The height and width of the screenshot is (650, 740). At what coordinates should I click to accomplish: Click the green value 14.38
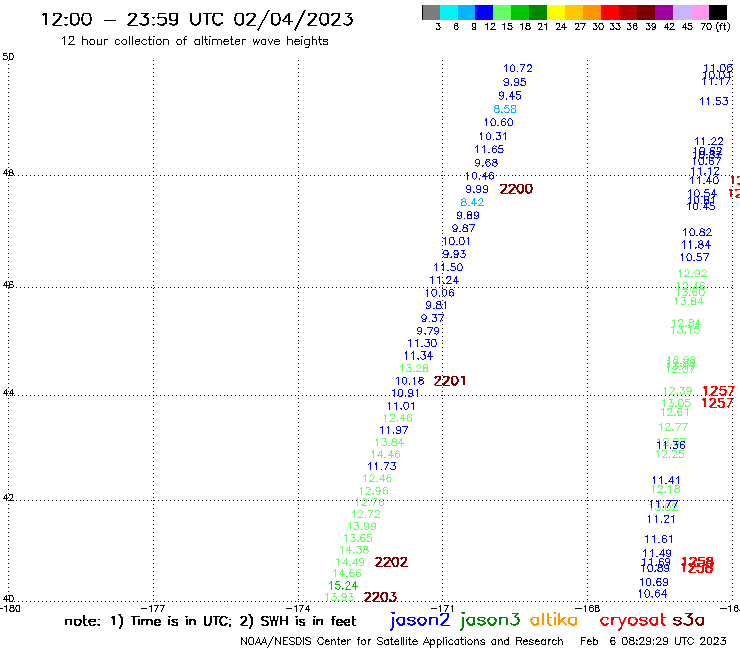[x=354, y=550]
